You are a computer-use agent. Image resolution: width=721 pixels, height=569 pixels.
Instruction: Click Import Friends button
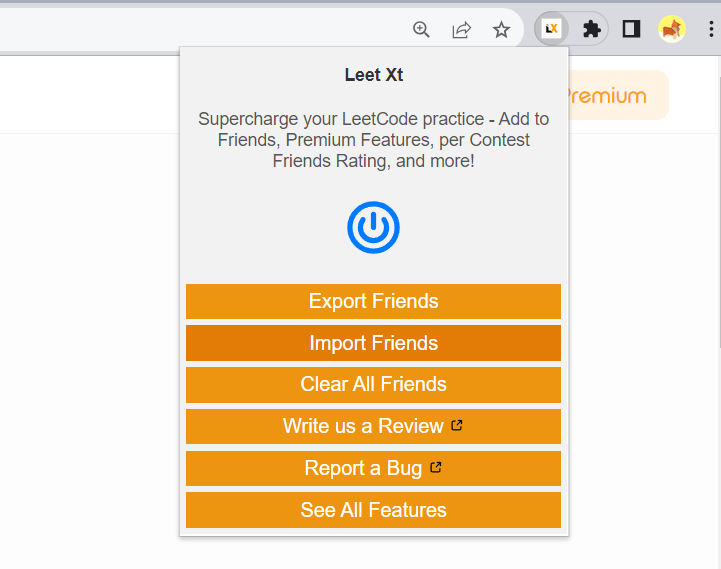(373, 343)
